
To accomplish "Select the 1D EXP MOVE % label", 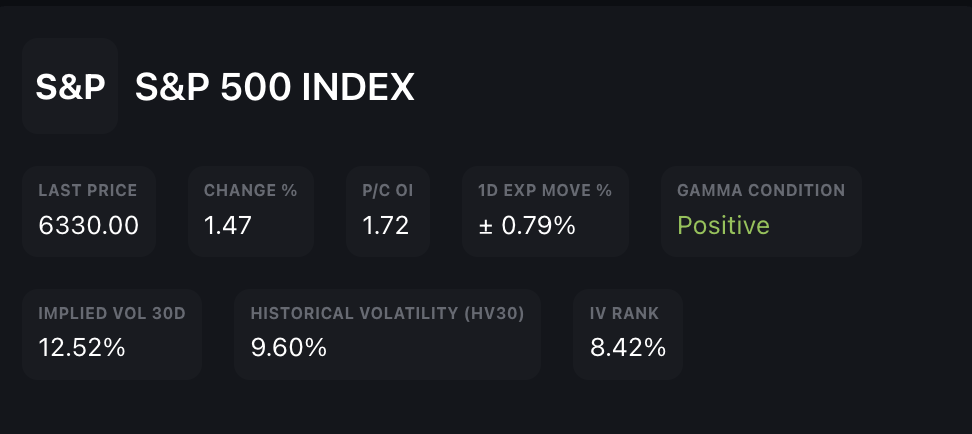I will click(x=545, y=190).
